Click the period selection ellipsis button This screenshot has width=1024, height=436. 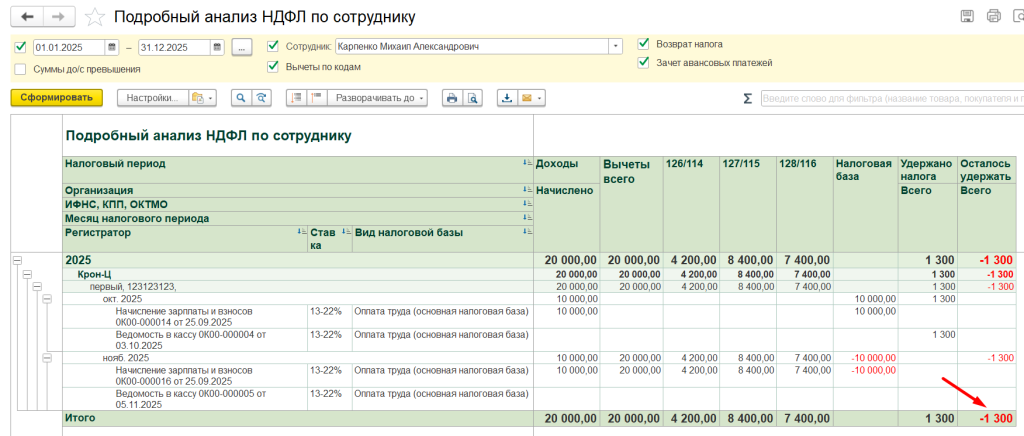click(x=242, y=47)
